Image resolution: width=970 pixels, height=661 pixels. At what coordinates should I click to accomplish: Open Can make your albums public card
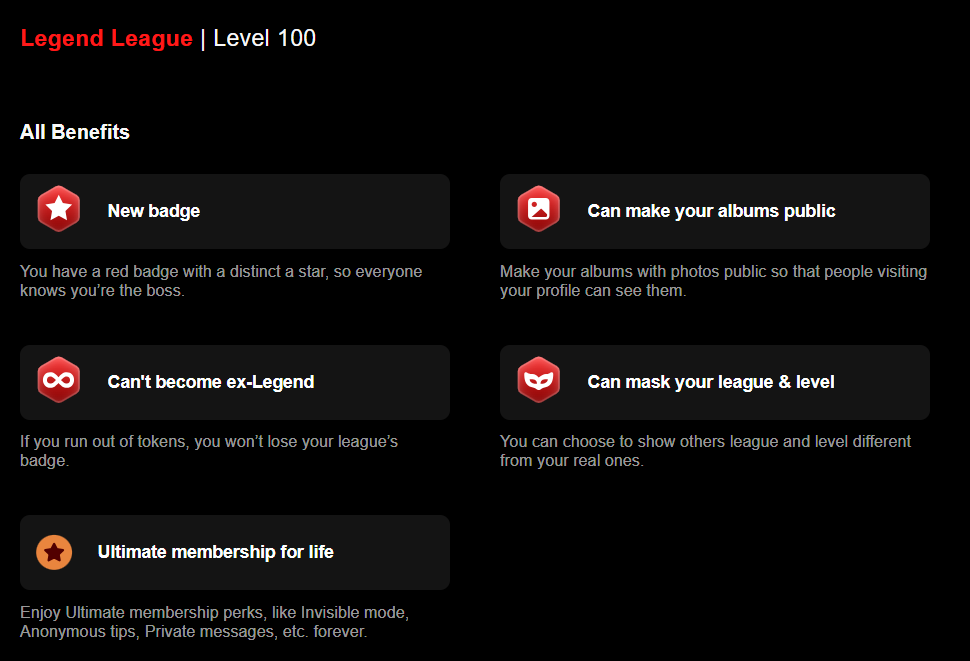tap(715, 211)
